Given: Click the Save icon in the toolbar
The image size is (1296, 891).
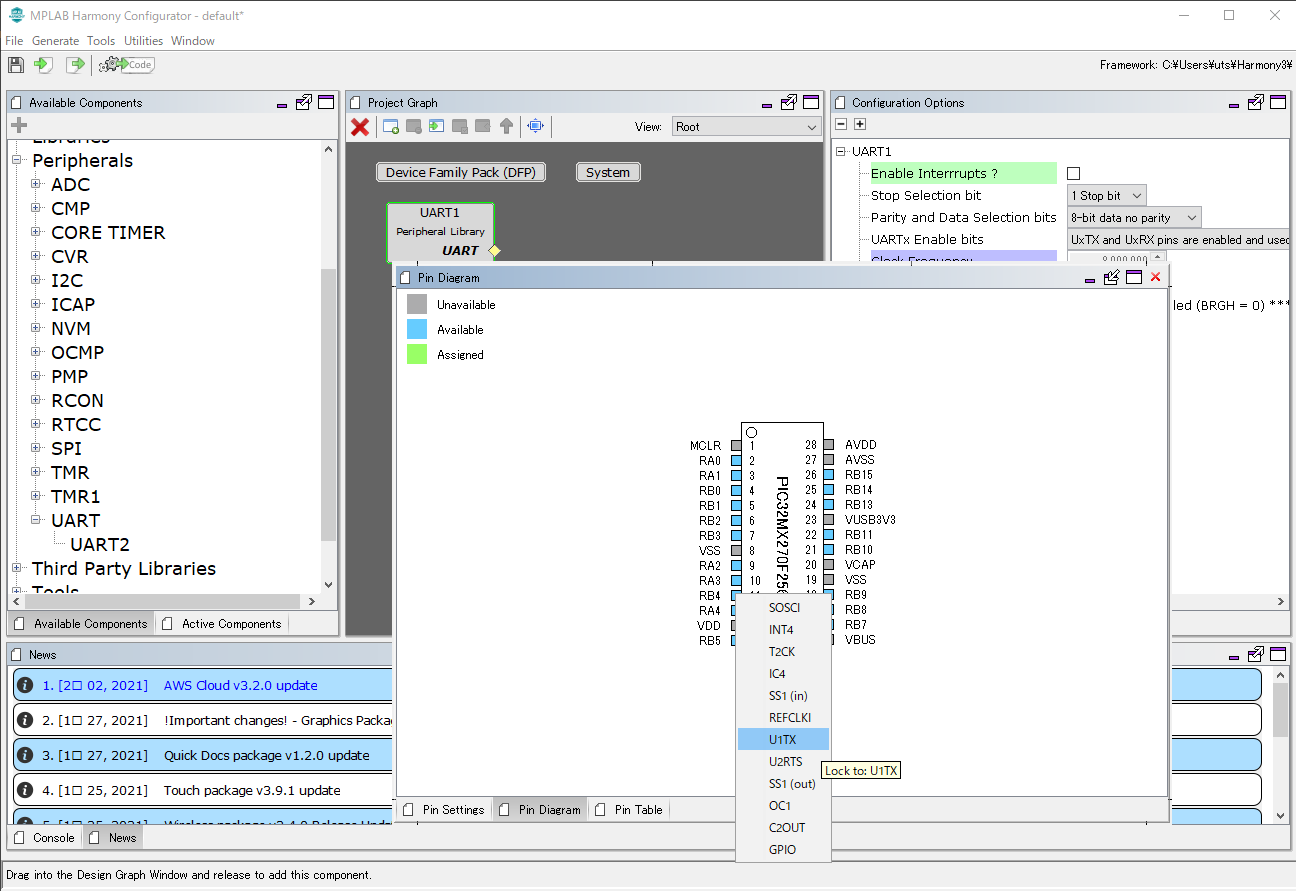Looking at the screenshot, I should click(15, 64).
